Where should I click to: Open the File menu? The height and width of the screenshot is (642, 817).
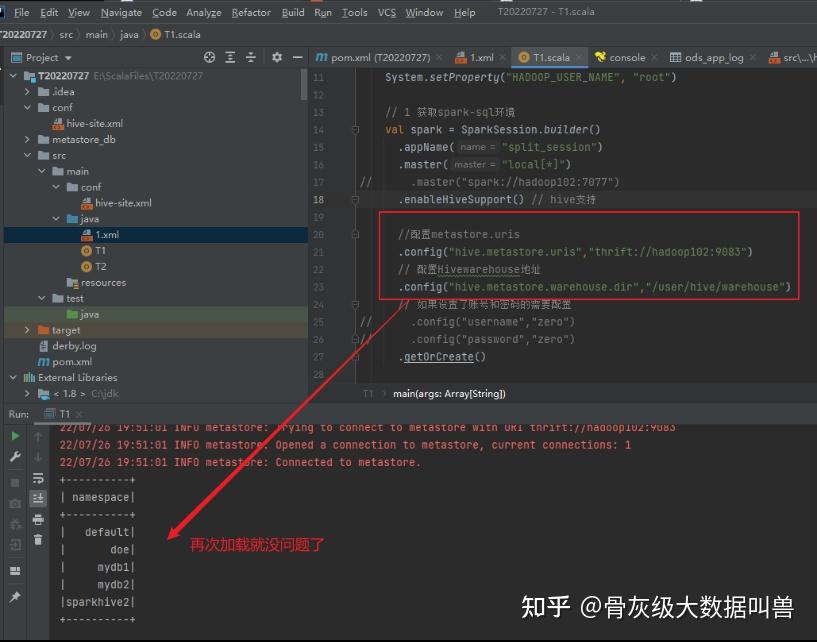[x=21, y=13]
